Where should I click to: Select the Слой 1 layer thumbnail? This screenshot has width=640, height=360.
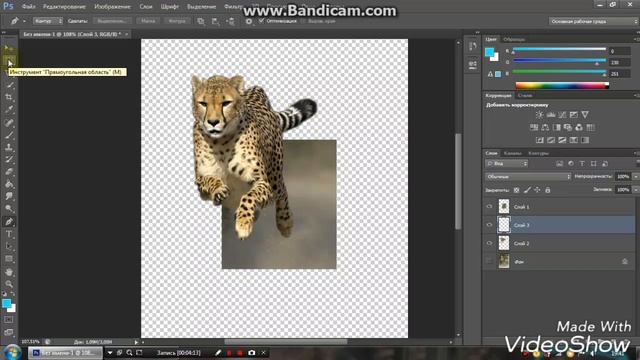(504, 207)
